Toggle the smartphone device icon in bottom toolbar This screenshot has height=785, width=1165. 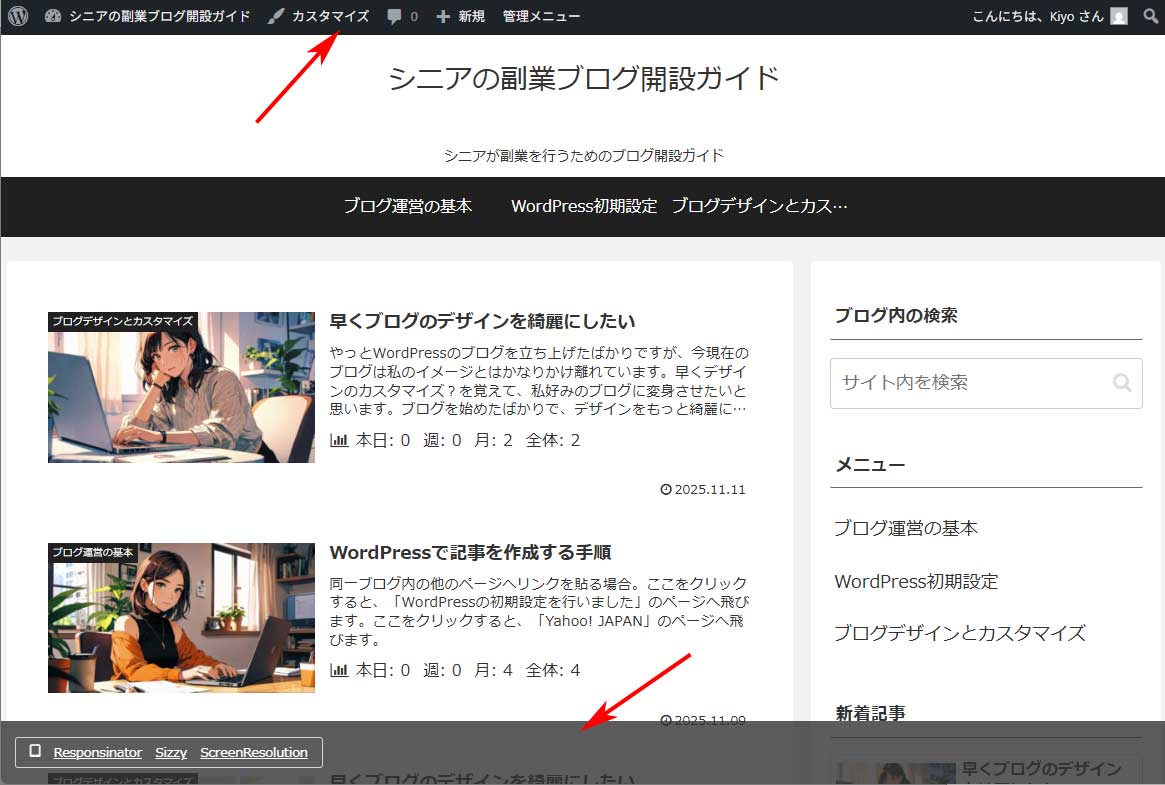point(34,751)
